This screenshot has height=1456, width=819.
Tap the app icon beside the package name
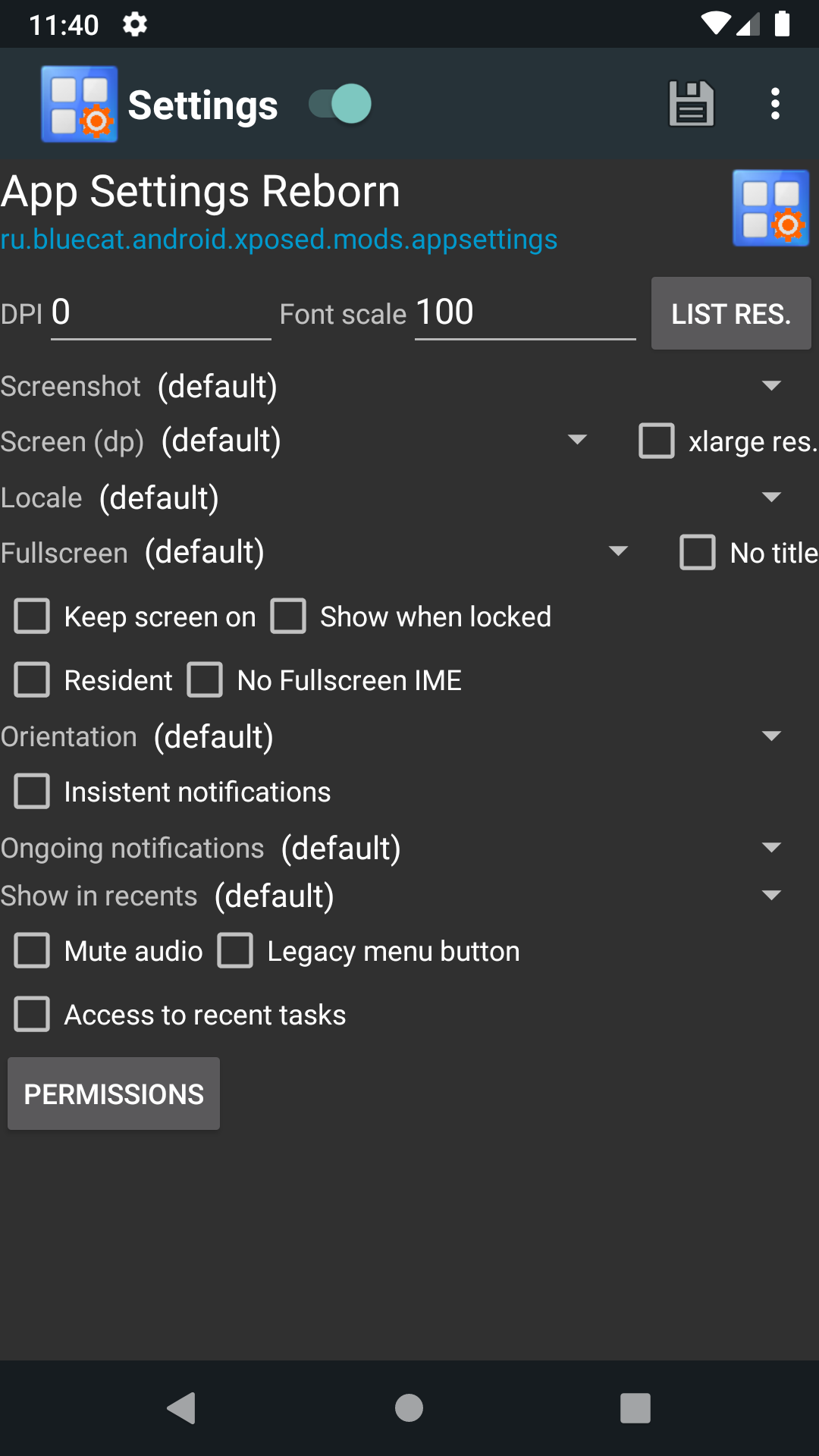[770, 208]
